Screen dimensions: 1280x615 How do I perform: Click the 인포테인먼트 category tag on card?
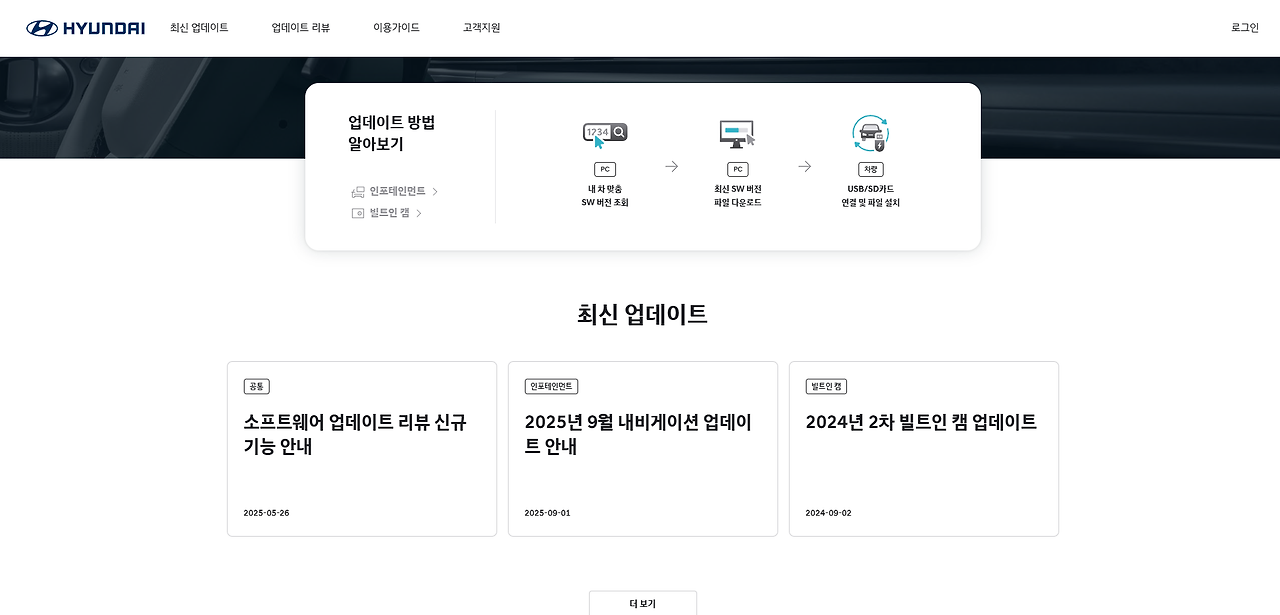tap(551, 387)
